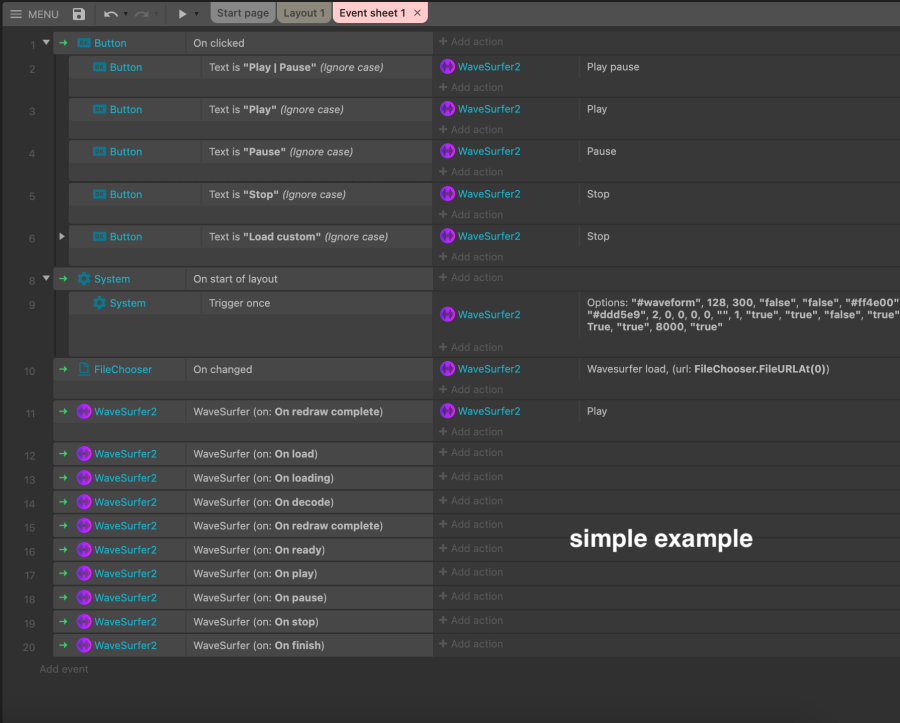Switch to the Start page tab
This screenshot has height=723, width=900.
tap(243, 13)
